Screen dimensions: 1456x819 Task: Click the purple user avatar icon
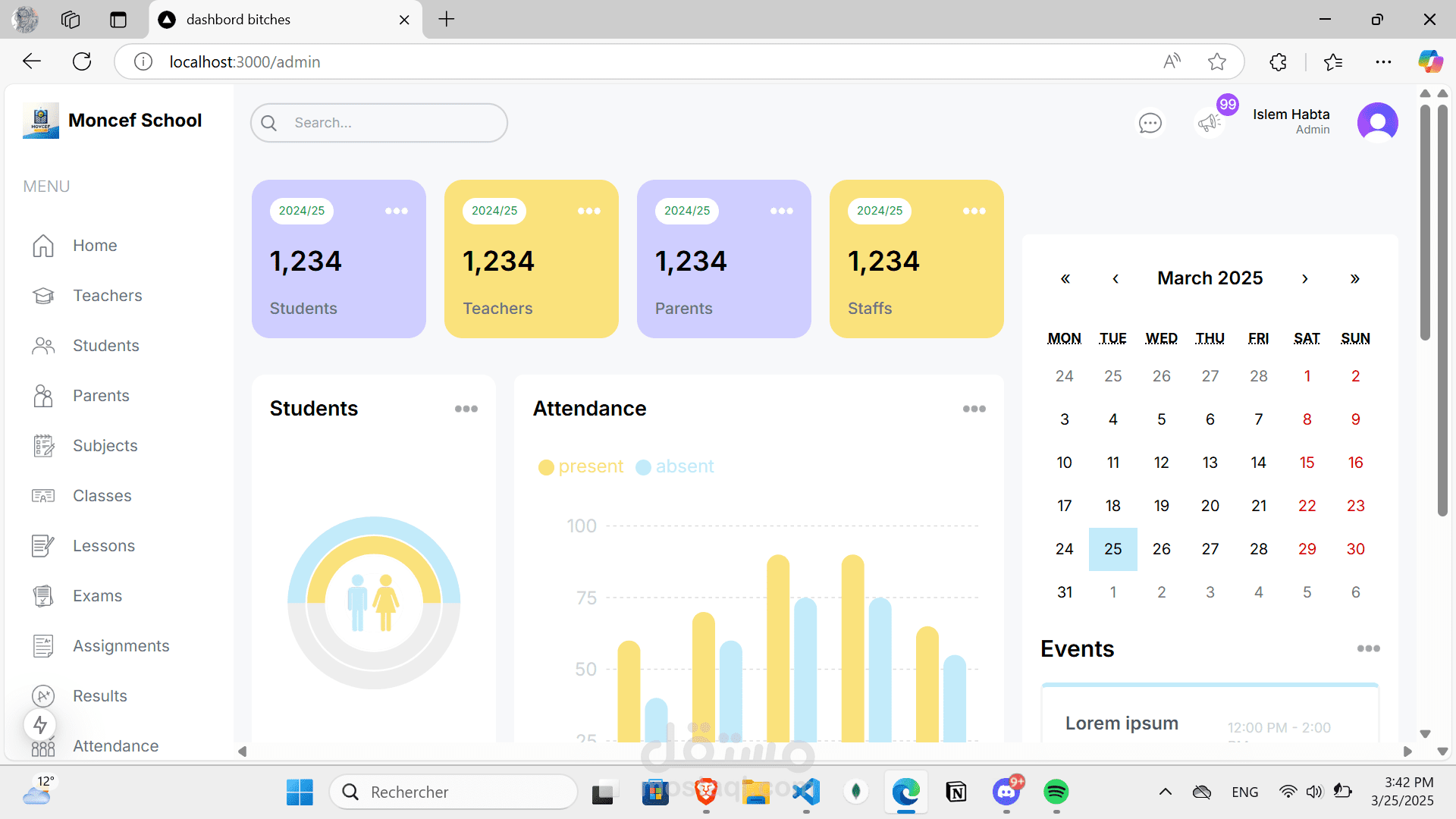(x=1377, y=122)
